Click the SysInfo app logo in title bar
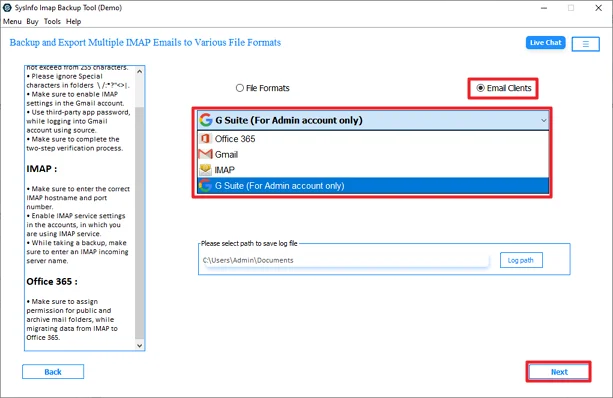613x398 pixels. [7, 7]
